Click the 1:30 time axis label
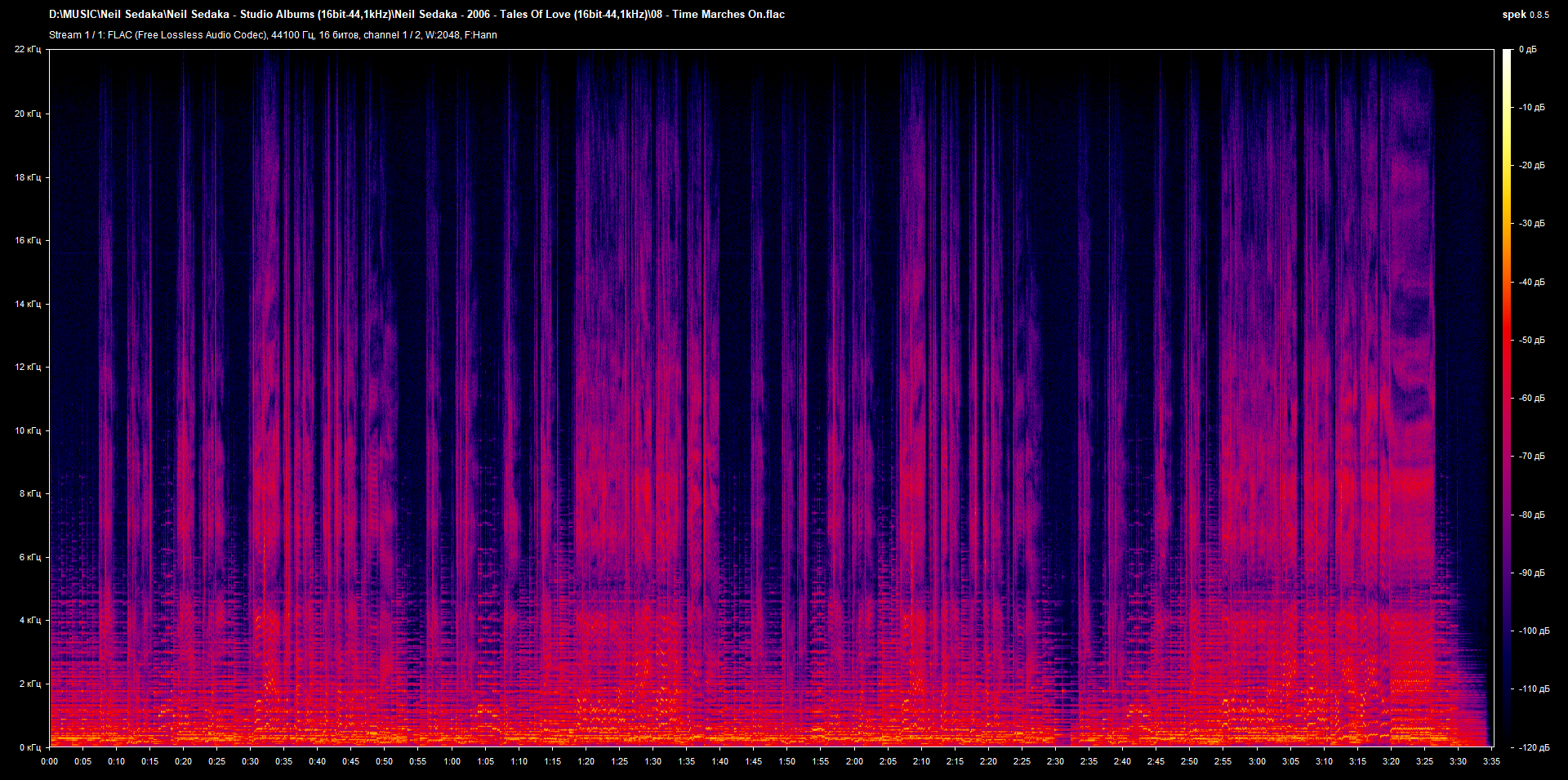 tap(653, 761)
